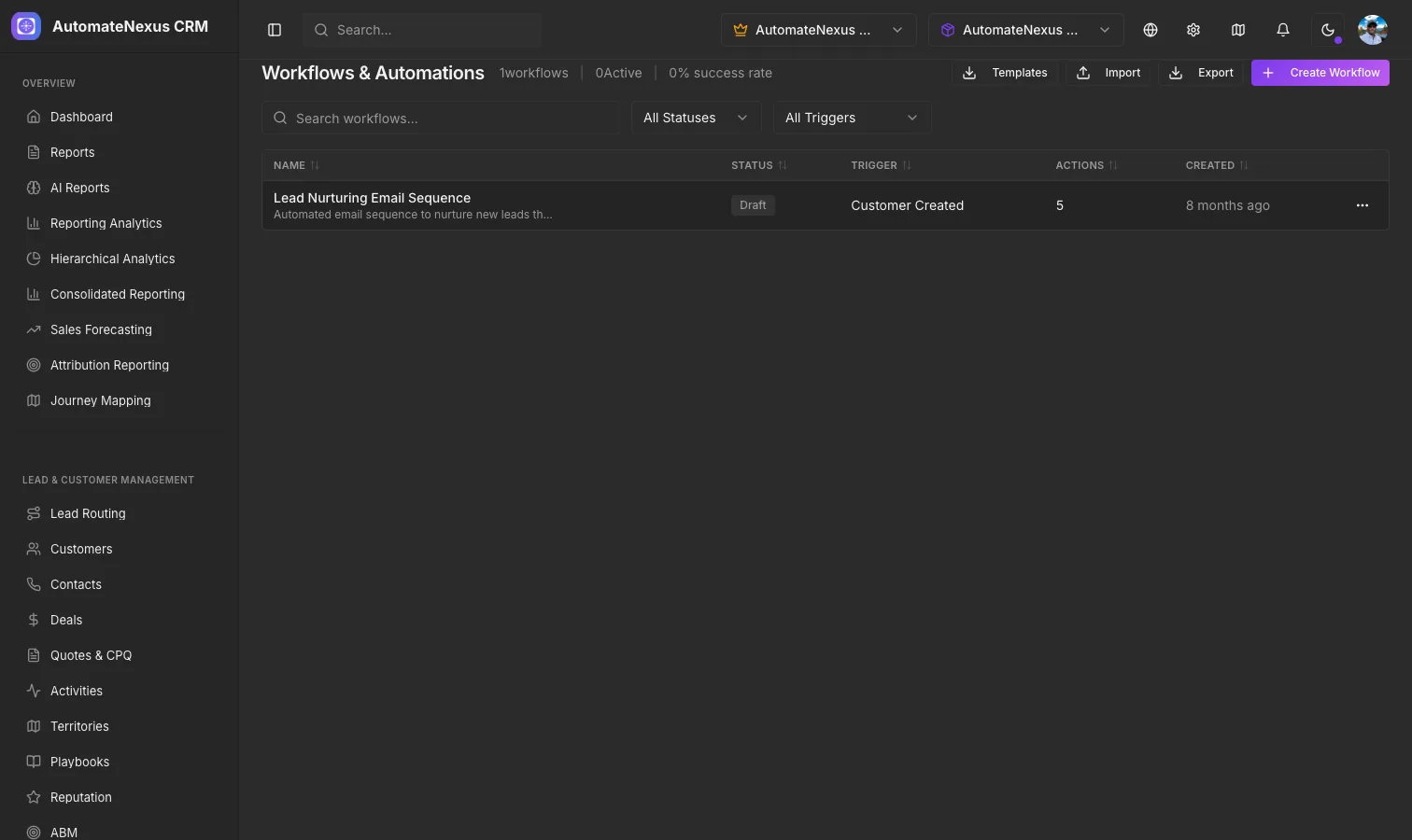
Task: Sort workflows by Actions column
Action: [1086, 165]
